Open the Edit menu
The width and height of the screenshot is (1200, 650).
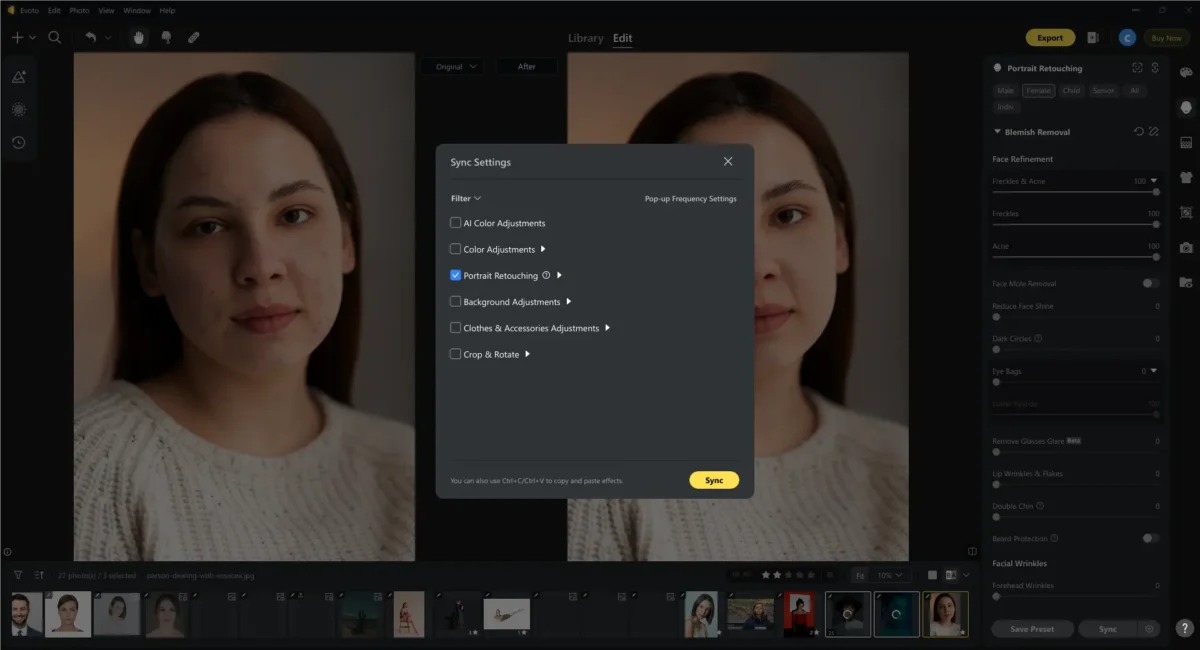(54, 10)
